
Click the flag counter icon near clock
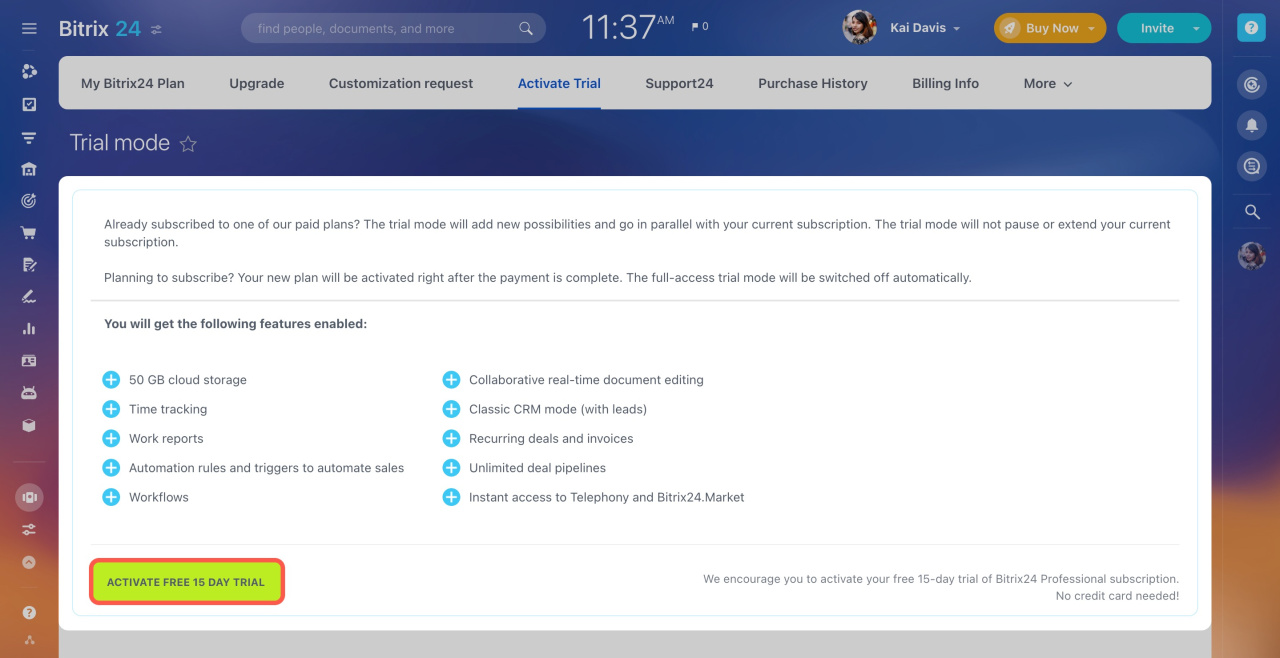pos(699,27)
